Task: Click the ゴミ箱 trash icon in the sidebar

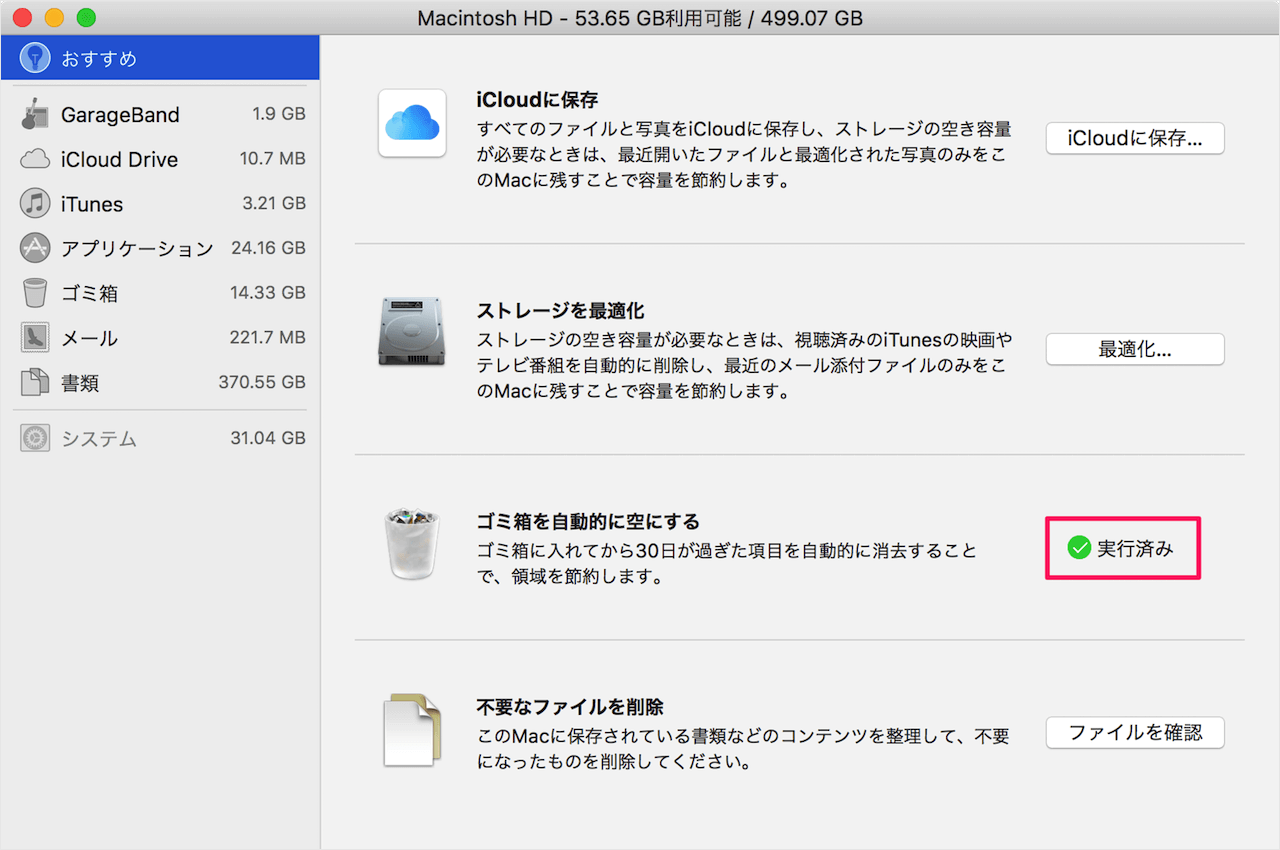Action: click(x=35, y=293)
